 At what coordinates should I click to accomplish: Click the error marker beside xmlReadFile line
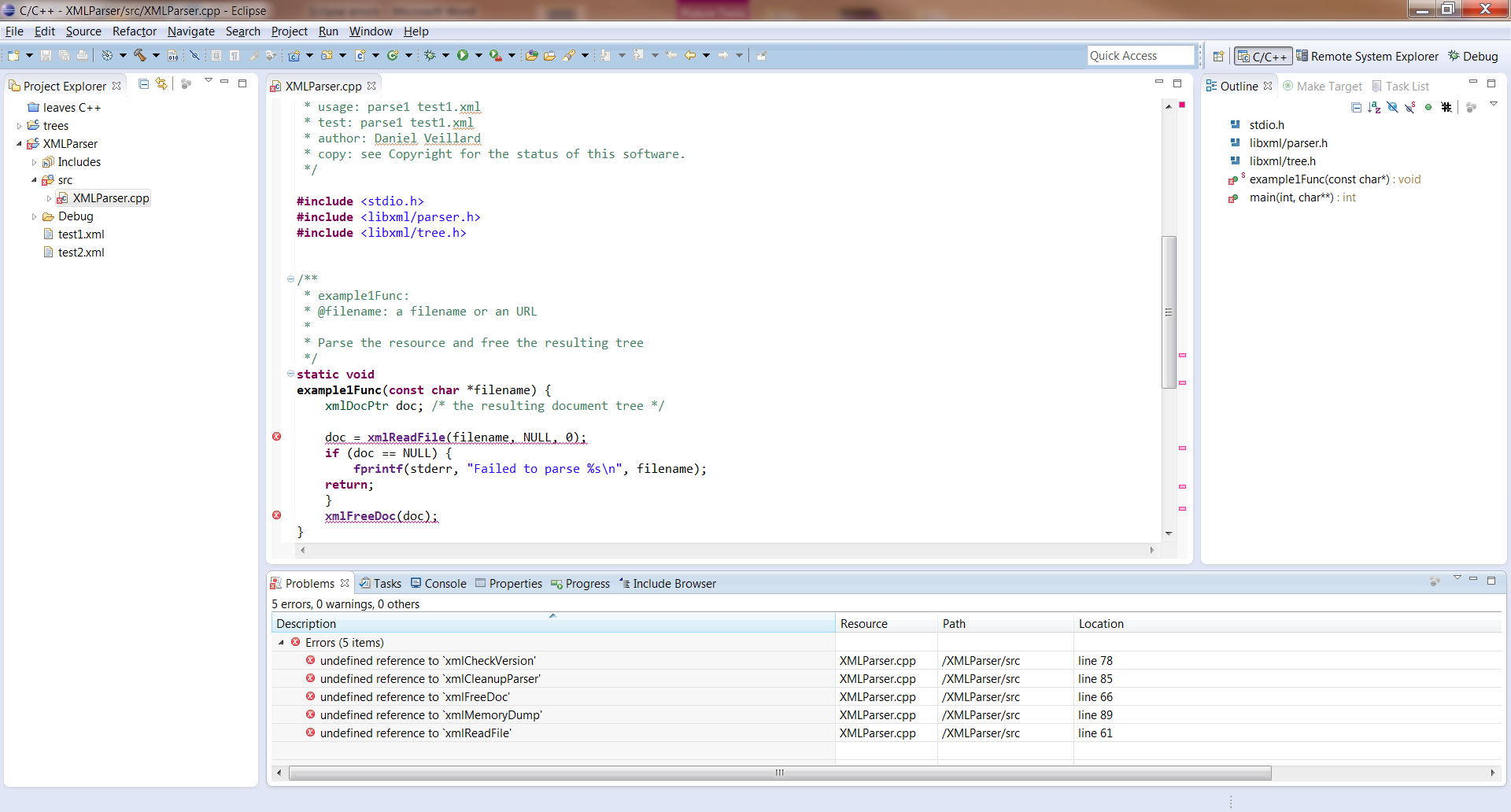(x=277, y=437)
